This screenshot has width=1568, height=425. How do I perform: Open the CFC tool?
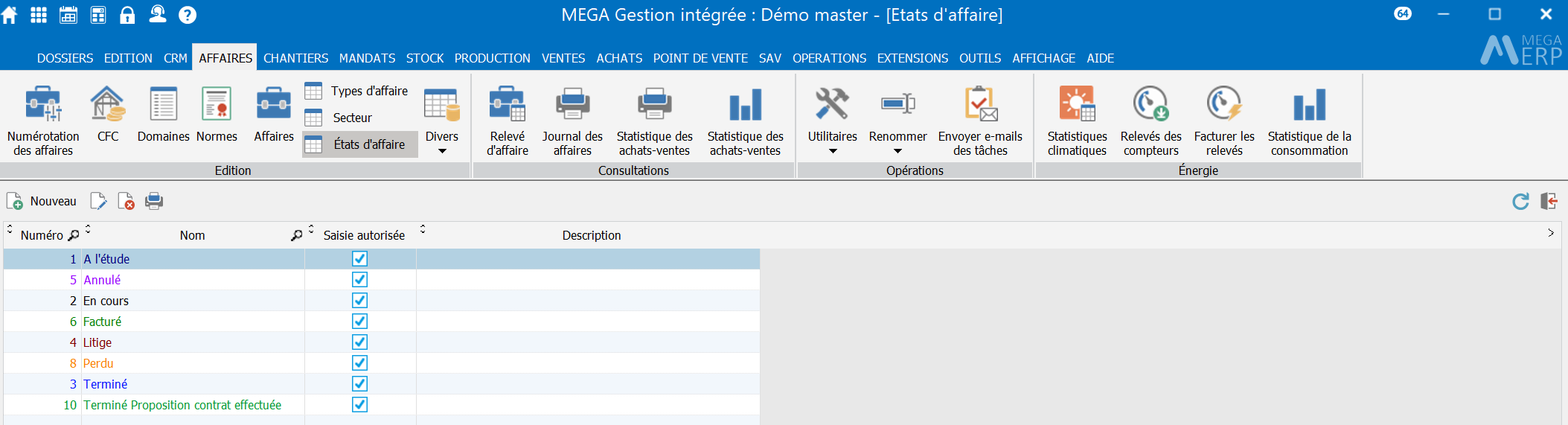(108, 114)
